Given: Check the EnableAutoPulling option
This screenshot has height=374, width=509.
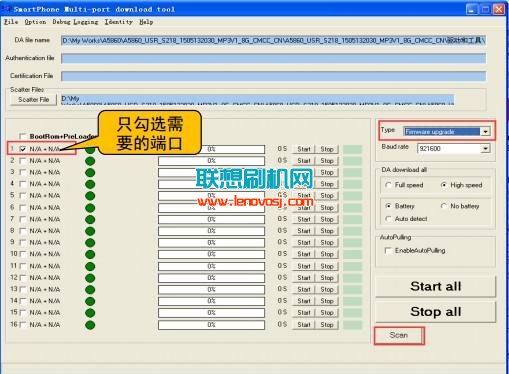Looking at the screenshot, I should (x=388, y=250).
